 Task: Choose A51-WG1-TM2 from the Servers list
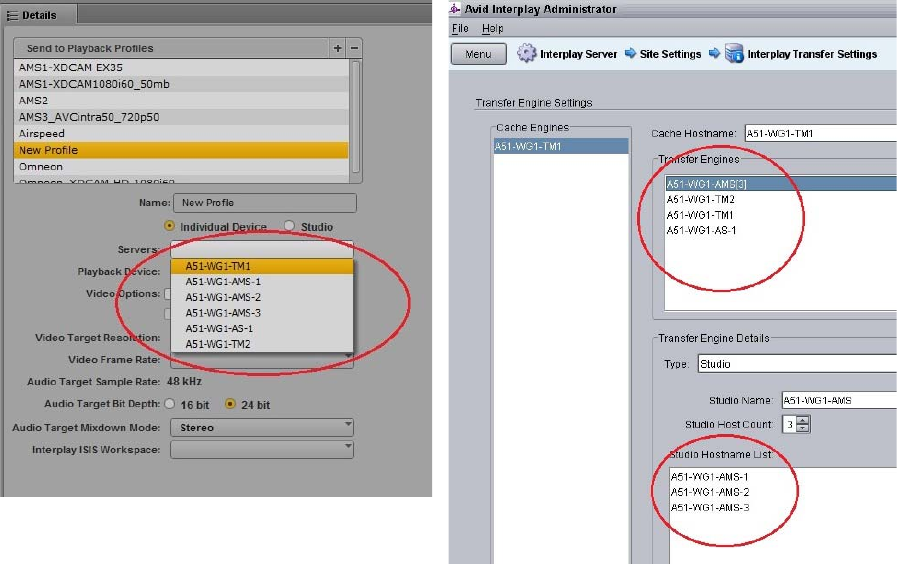point(261,344)
